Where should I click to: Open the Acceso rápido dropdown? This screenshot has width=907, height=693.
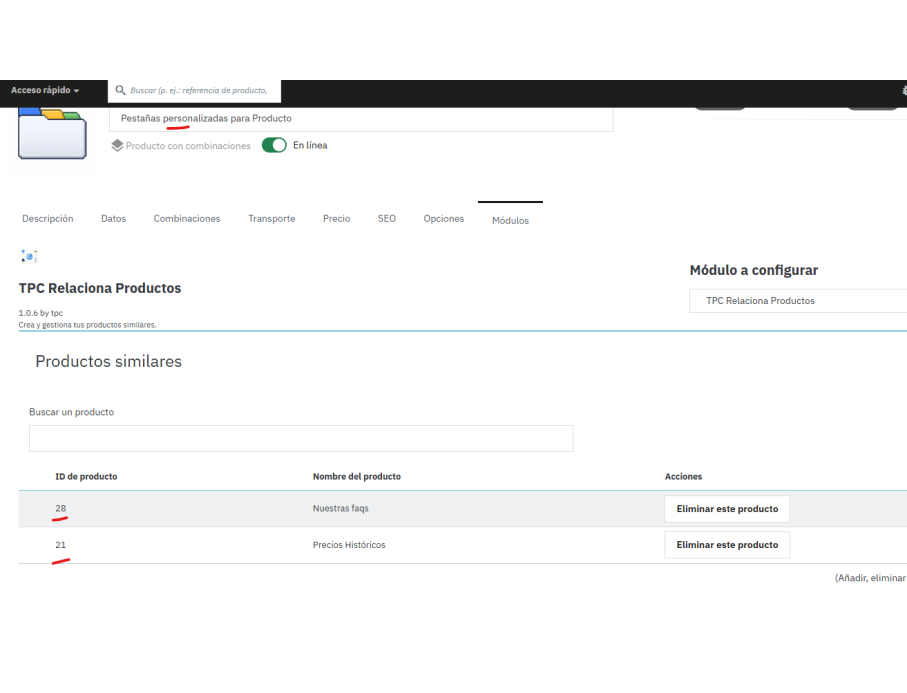pyautogui.click(x=45, y=90)
